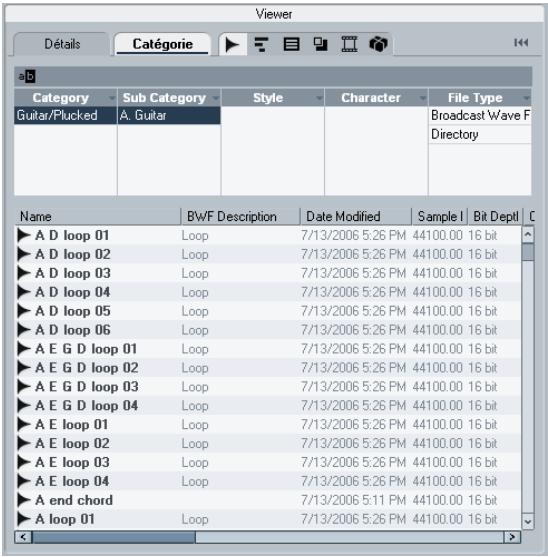Preview the A E loop 01 play arrow
The image size is (548, 557).
point(24,424)
